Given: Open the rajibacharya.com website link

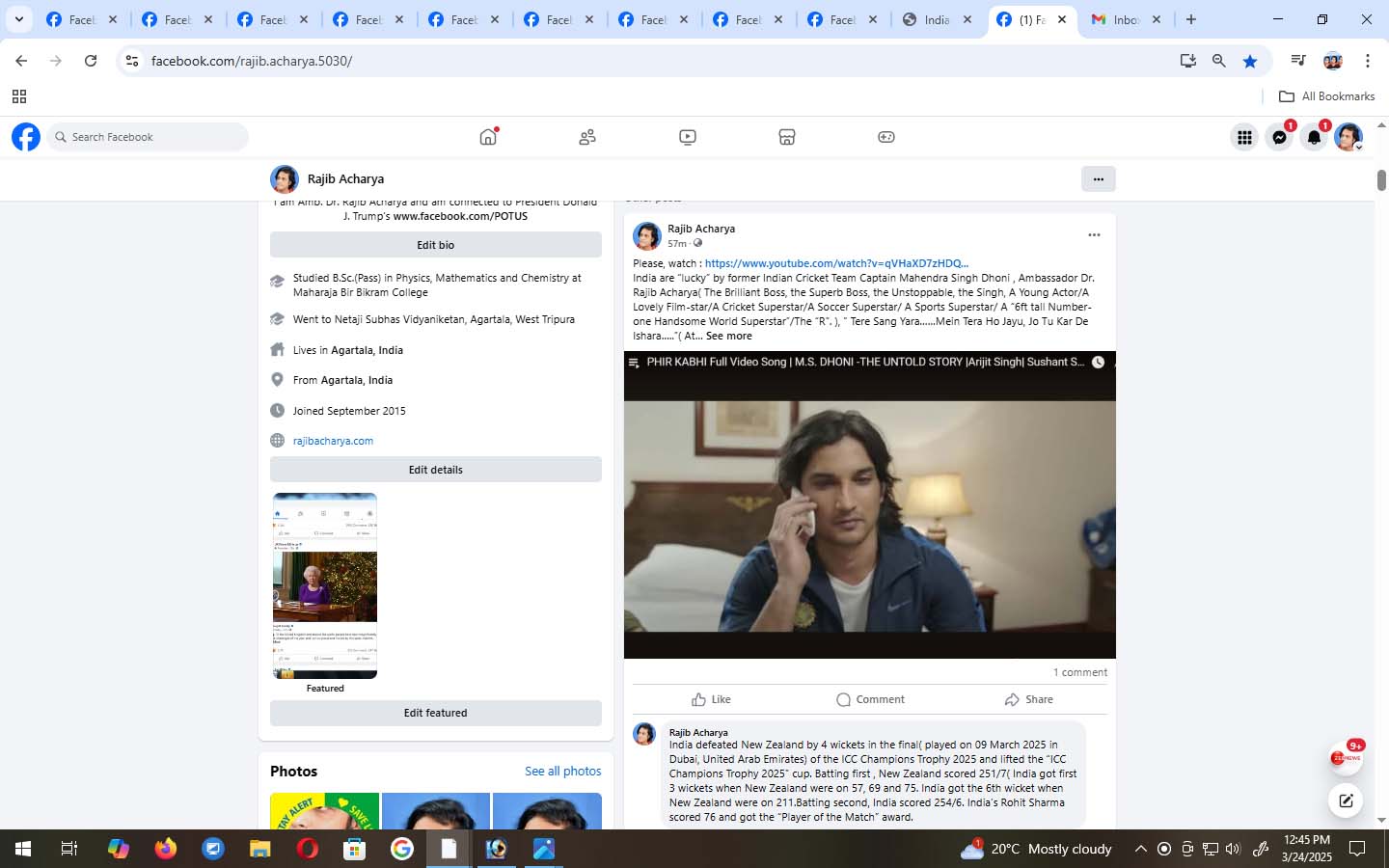Looking at the screenshot, I should coord(333,441).
